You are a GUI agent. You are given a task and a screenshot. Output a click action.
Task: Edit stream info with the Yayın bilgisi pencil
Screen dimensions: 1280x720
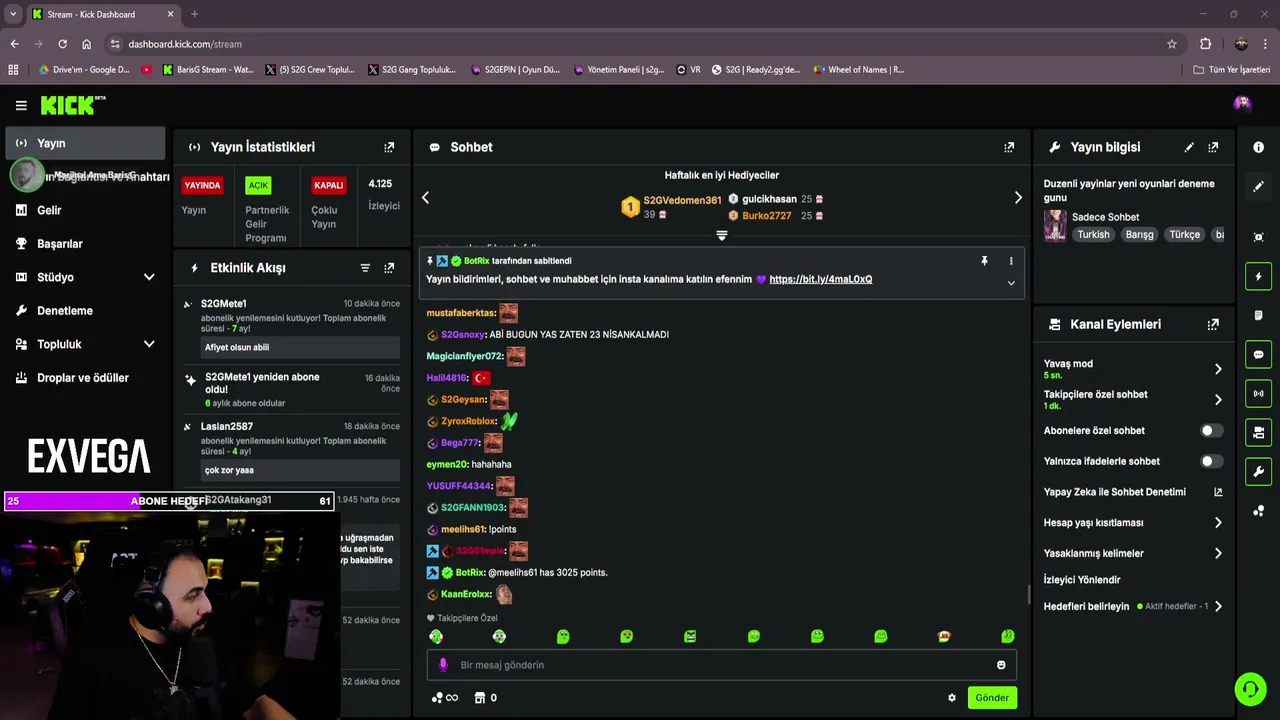1189,147
